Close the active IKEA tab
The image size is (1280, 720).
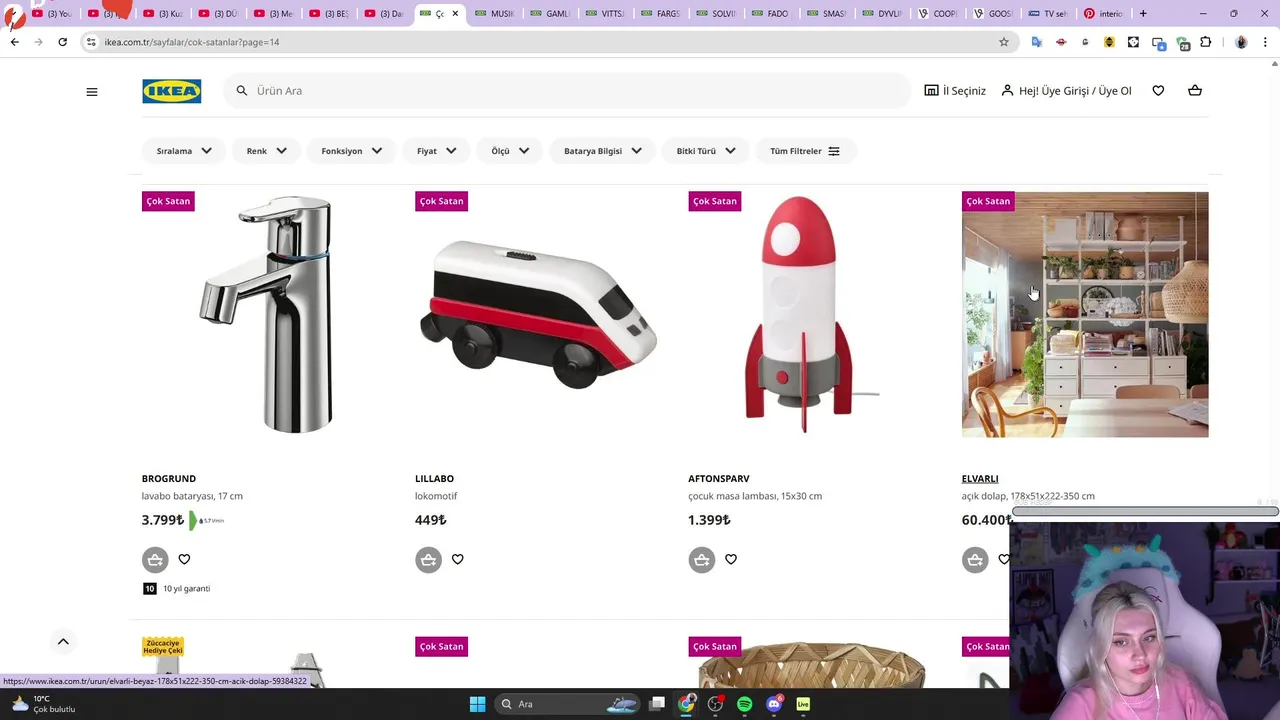tap(455, 13)
